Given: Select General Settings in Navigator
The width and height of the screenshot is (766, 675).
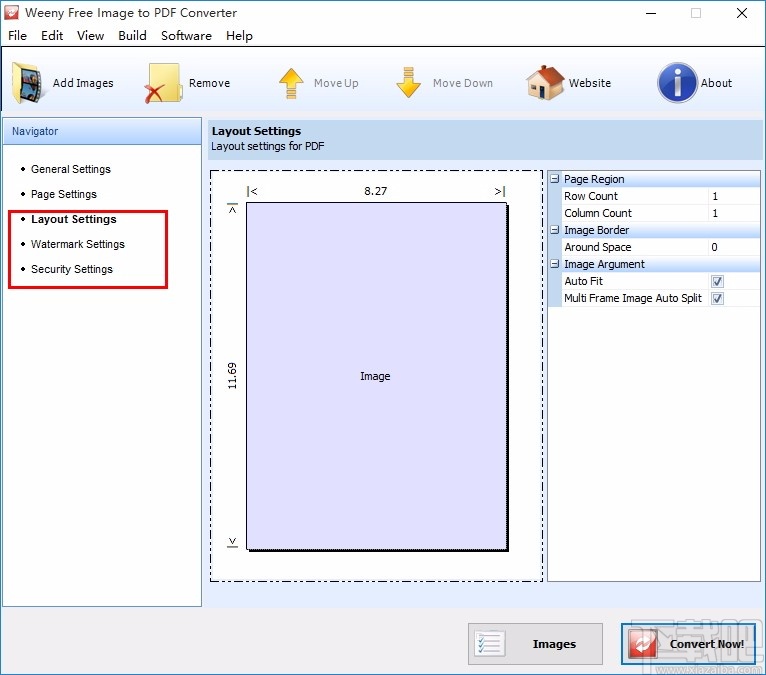Looking at the screenshot, I should pos(71,169).
